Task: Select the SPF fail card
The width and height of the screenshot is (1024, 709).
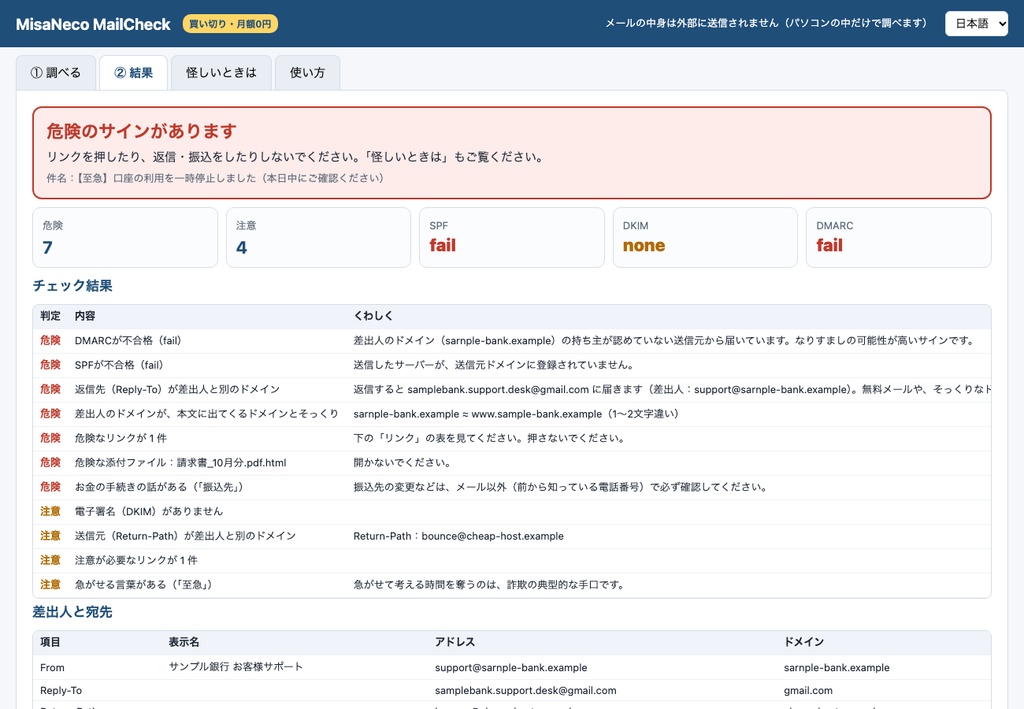Action: pos(511,238)
